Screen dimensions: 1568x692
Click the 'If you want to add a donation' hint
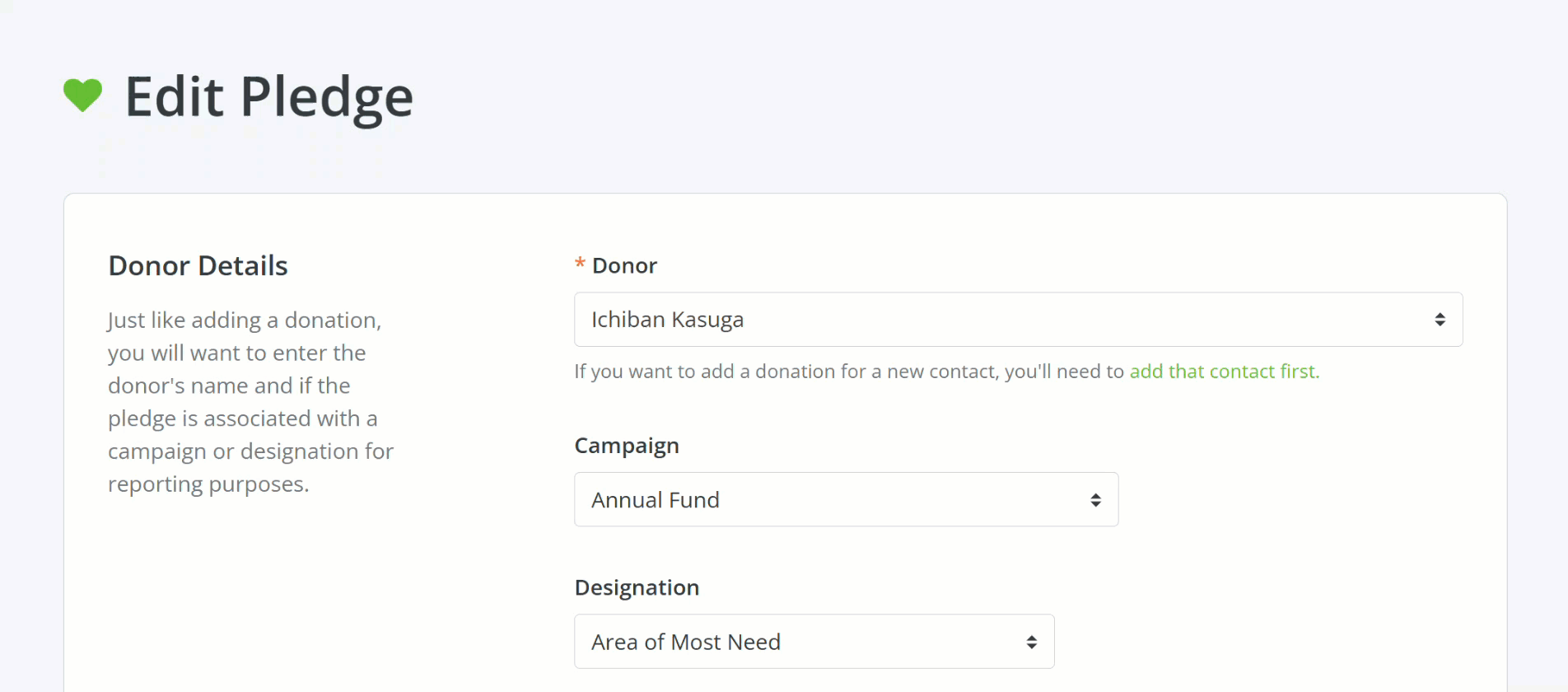pos(848,372)
